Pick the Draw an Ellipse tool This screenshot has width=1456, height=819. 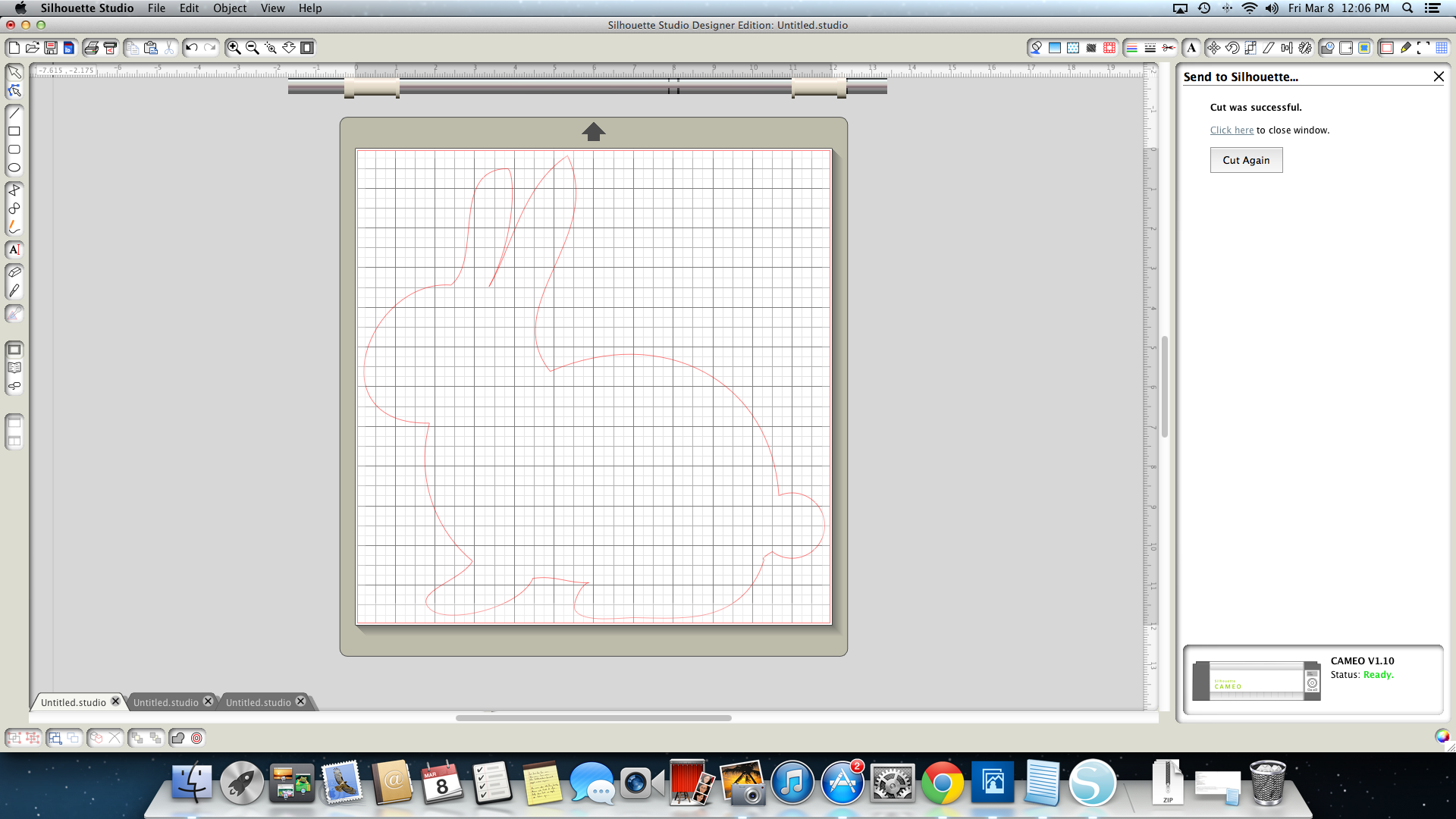click(14, 168)
